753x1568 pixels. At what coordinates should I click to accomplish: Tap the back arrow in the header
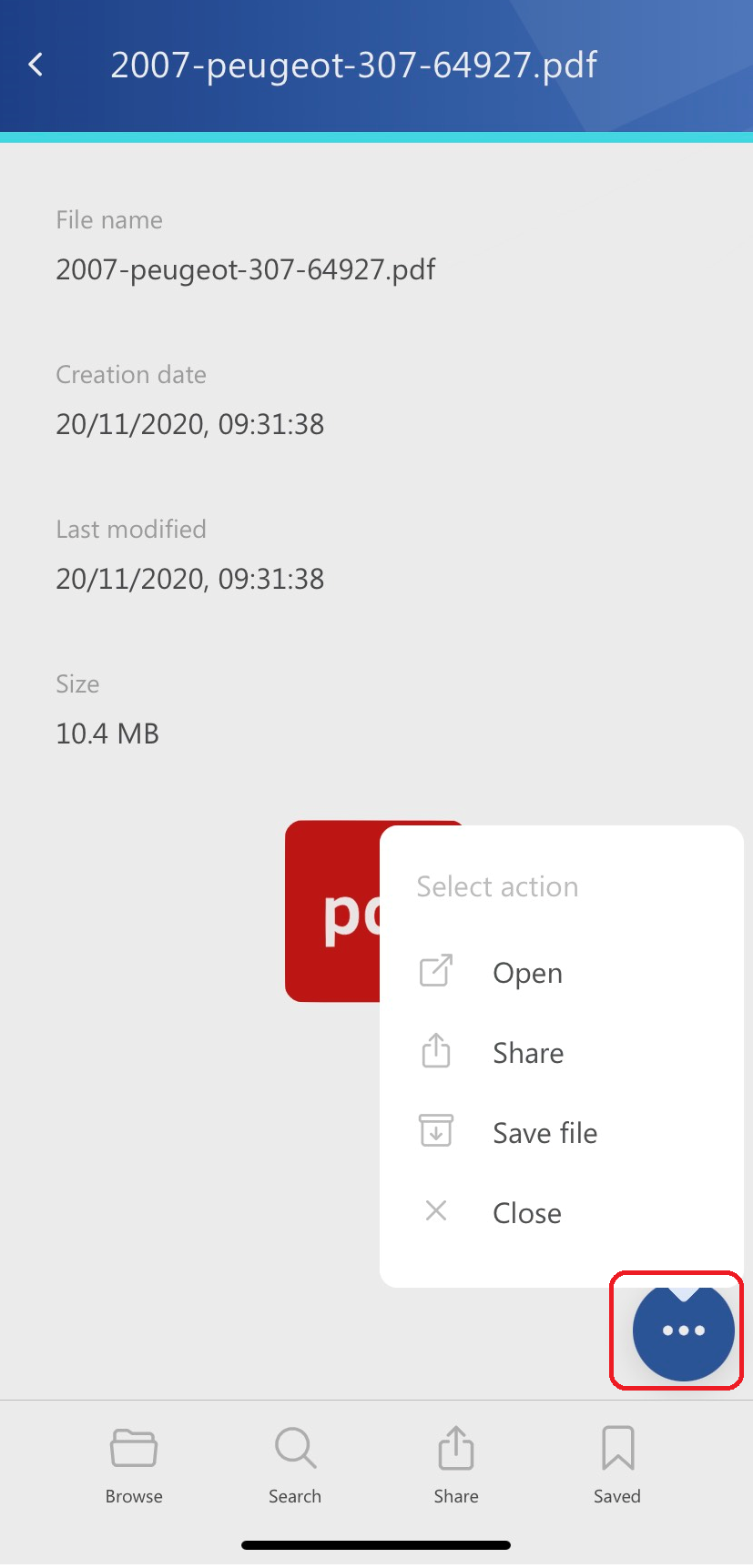(36, 65)
